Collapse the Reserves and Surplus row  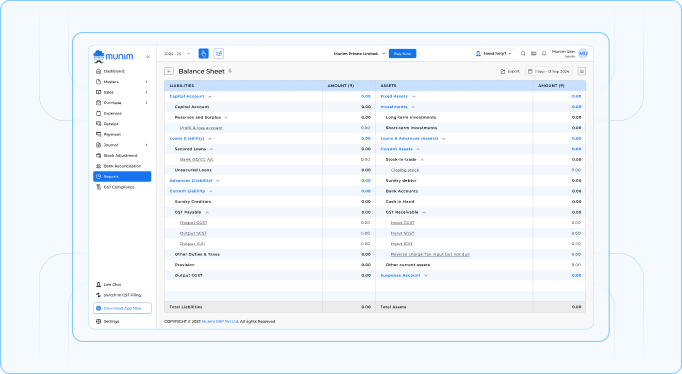(x=226, y=117)
